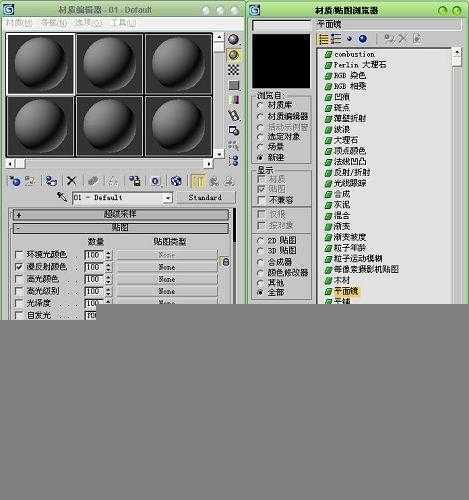Click the 高光颜色 amount spinner arrows
The height and width of the screenshot is (500, 469).
108,279
